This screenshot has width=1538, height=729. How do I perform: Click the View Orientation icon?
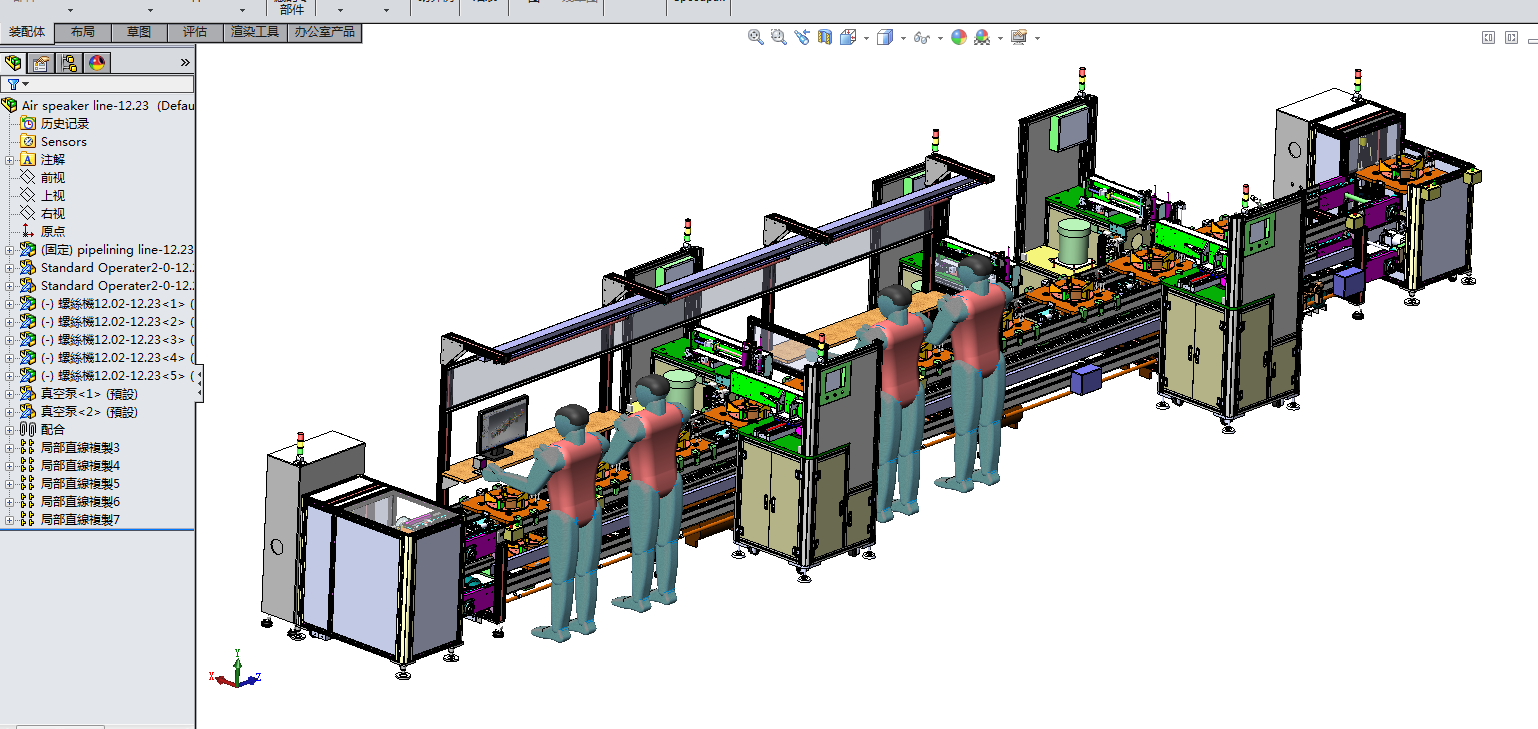(847, 37)
